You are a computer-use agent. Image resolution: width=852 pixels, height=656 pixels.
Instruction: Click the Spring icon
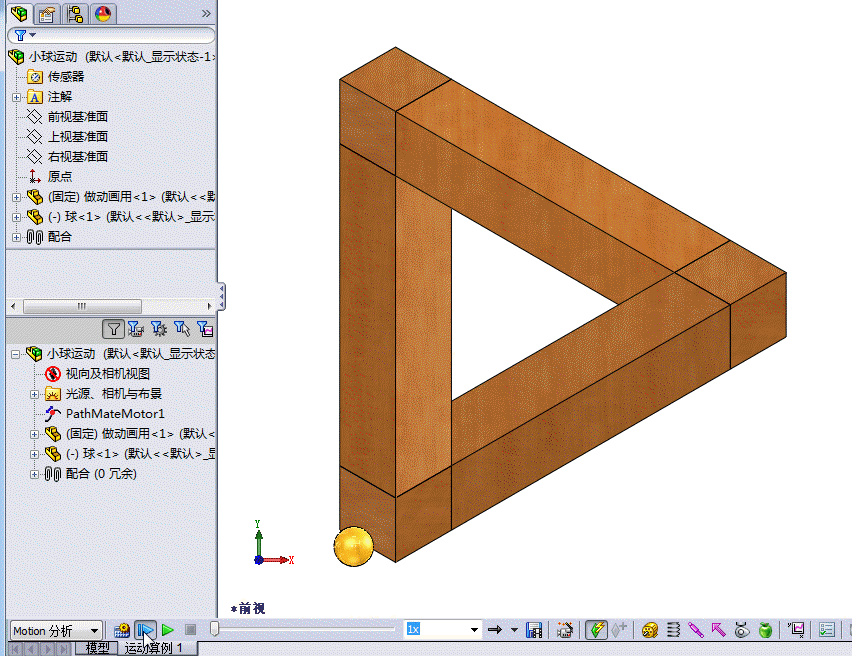coord(673,630)
